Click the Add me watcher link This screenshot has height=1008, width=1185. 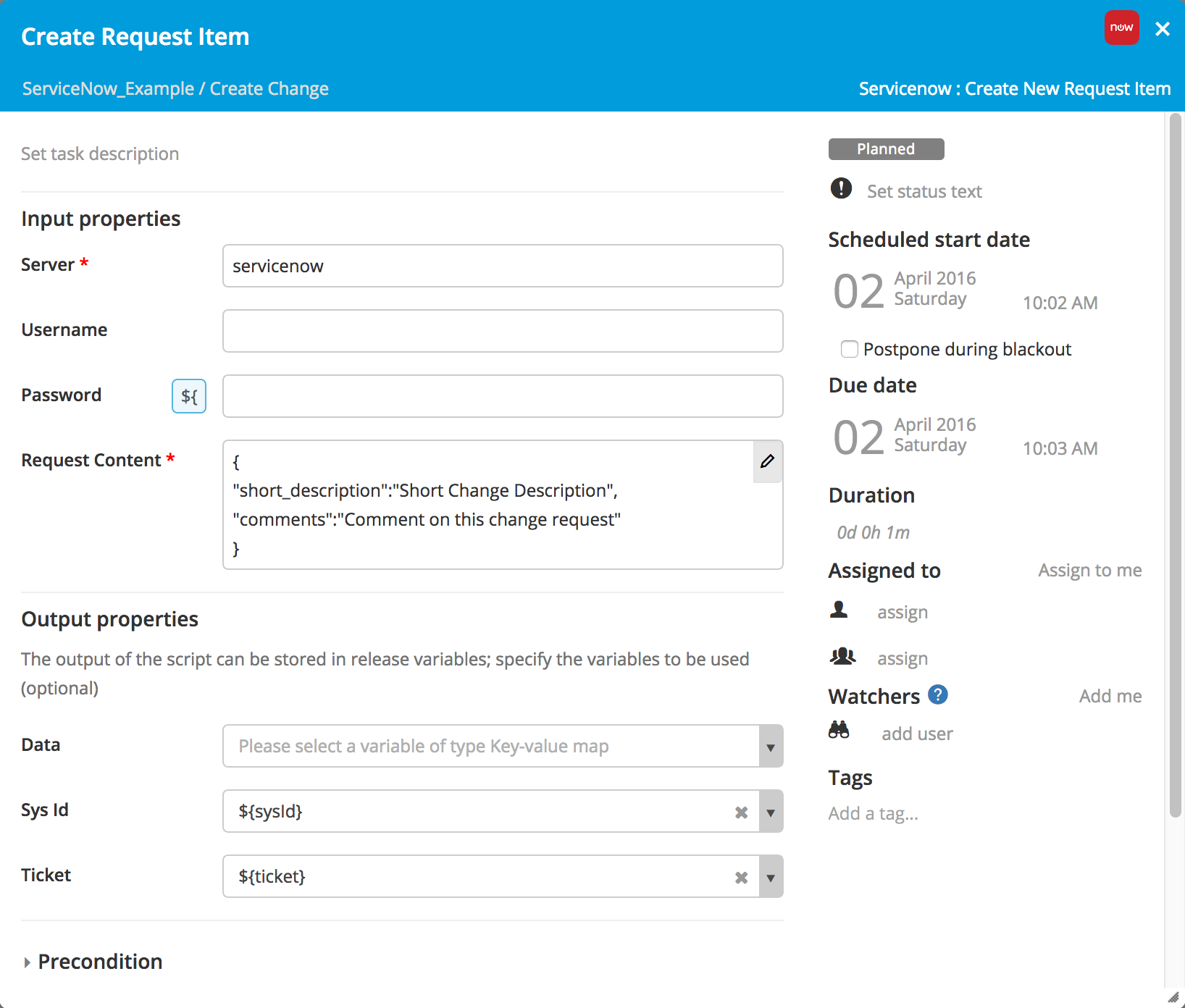pos(1110,696)
